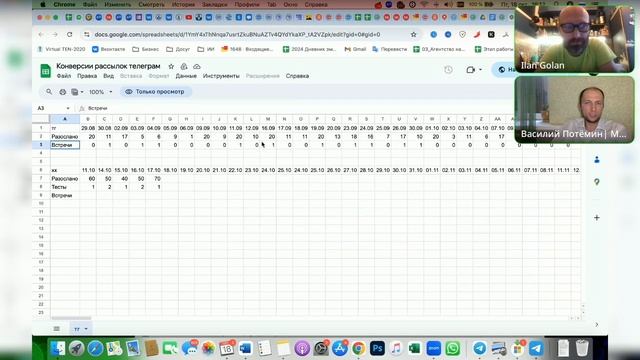Select column A header
Screen dimensions: 640x360
coord(65,119)
